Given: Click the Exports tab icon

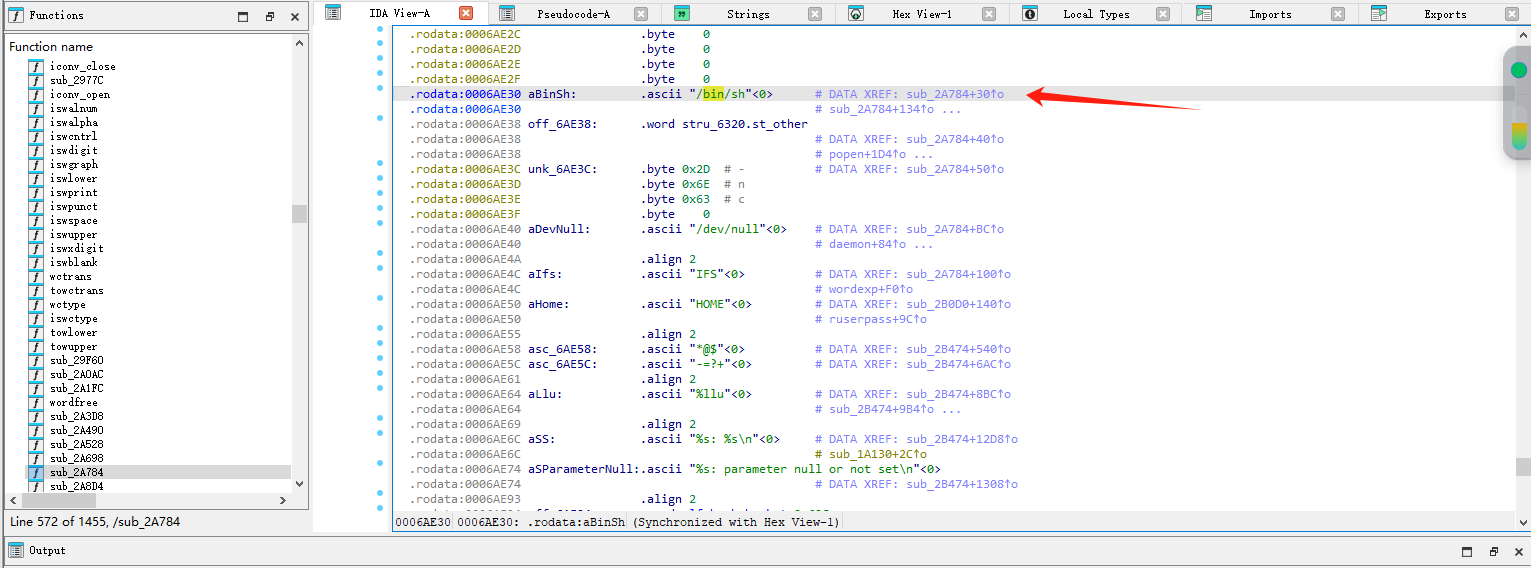Looking at the screenshot, I should [1379, 14].
